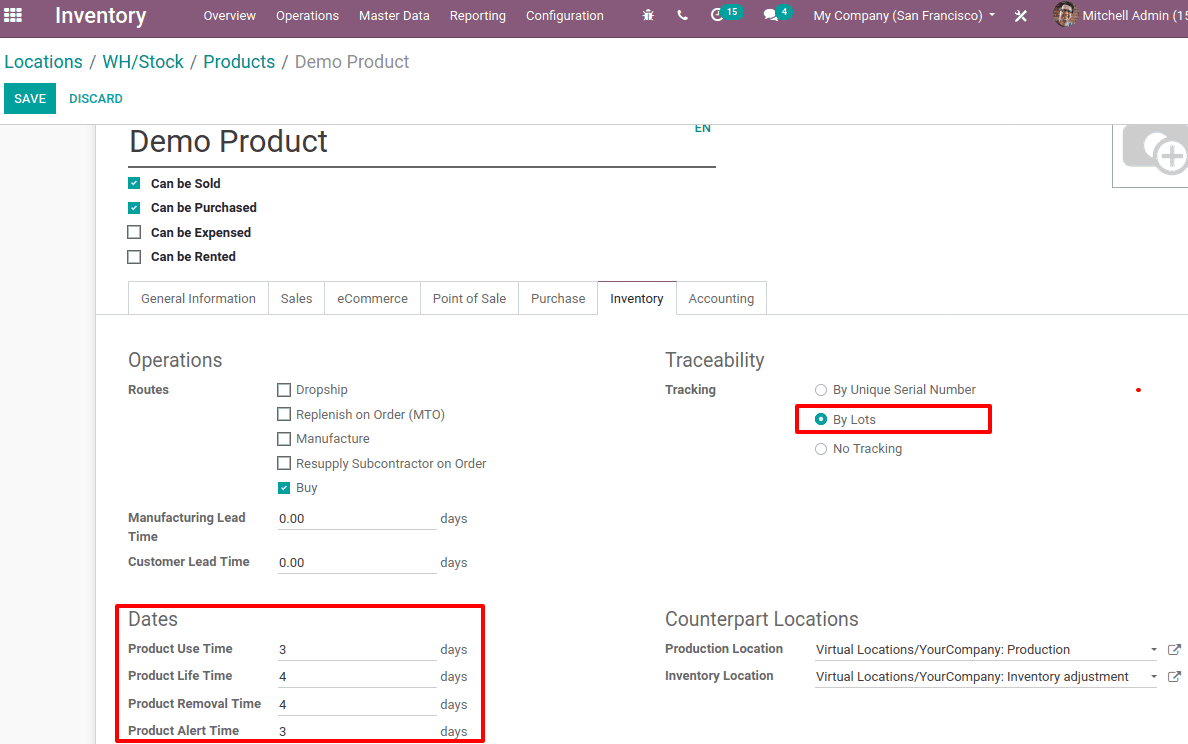Select By Lots tracking option
This screenshot has height=744, width=1188.
821,419
